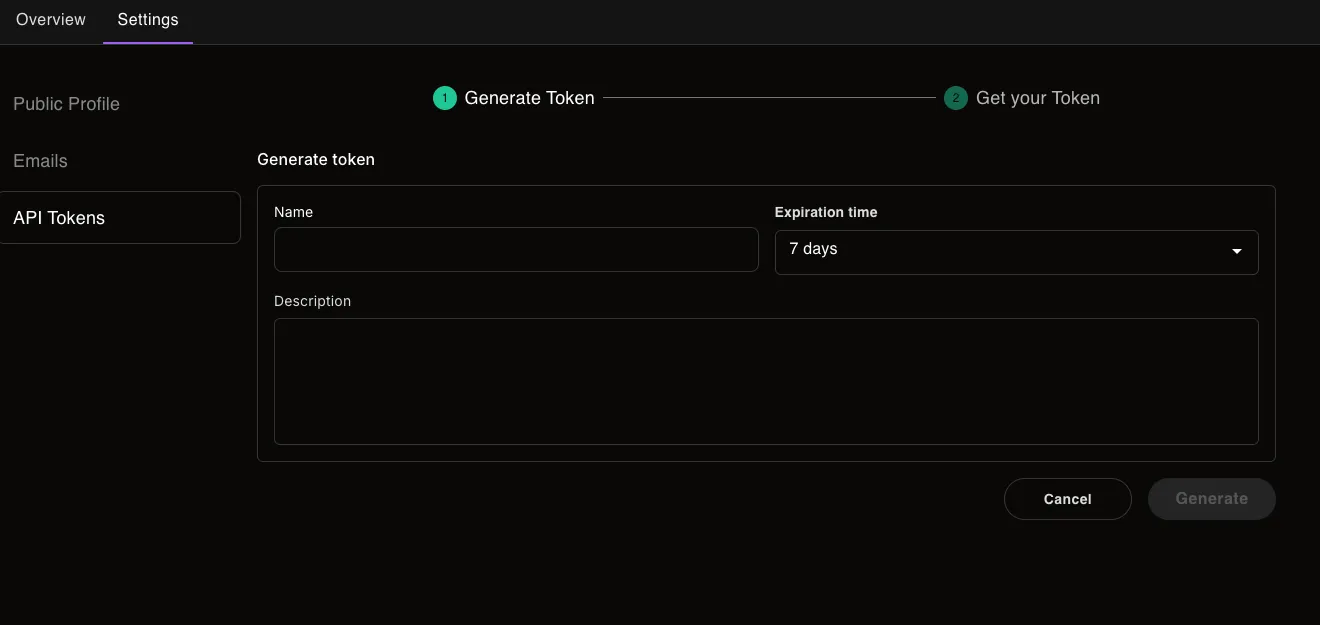Focus the Description text area
The height and width of the screenshot is (625, 1320).
[766, 381]
